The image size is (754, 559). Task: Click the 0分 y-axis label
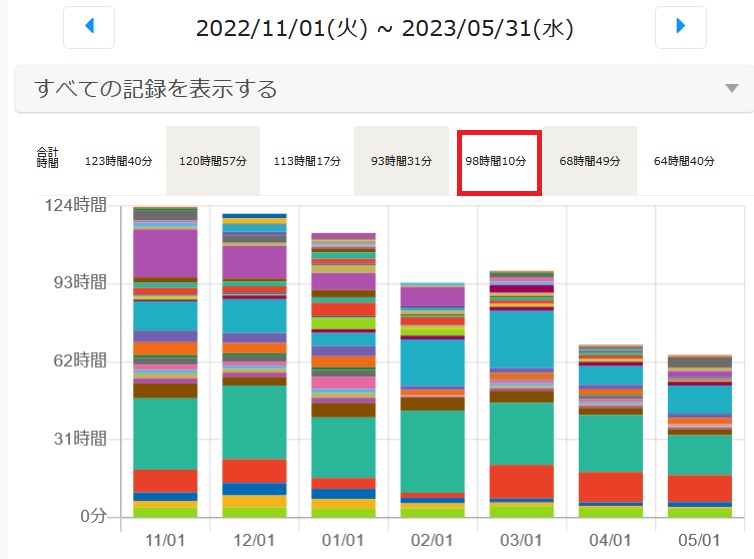(93, 516)
